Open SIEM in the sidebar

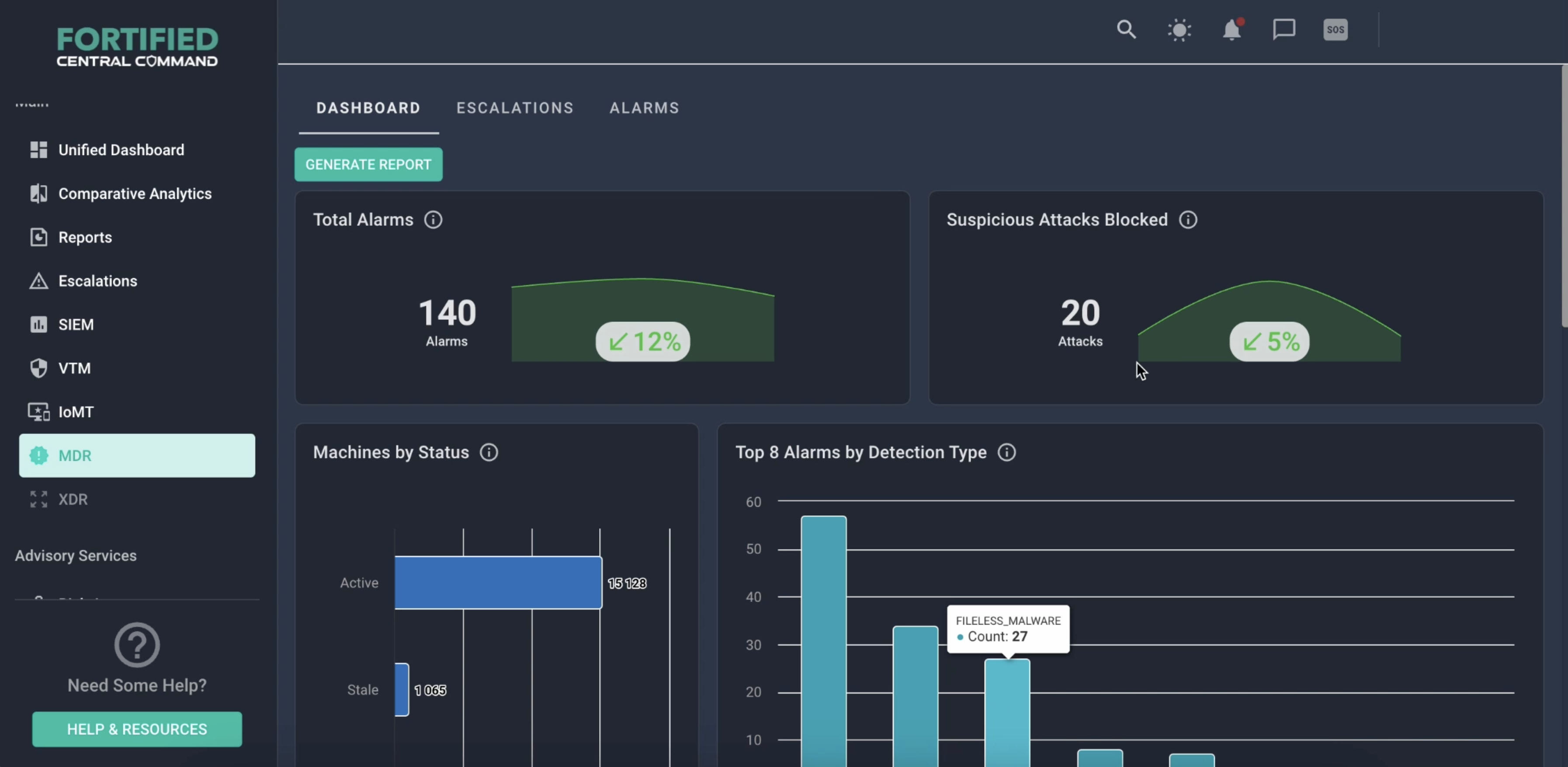[x=137, y=324]
